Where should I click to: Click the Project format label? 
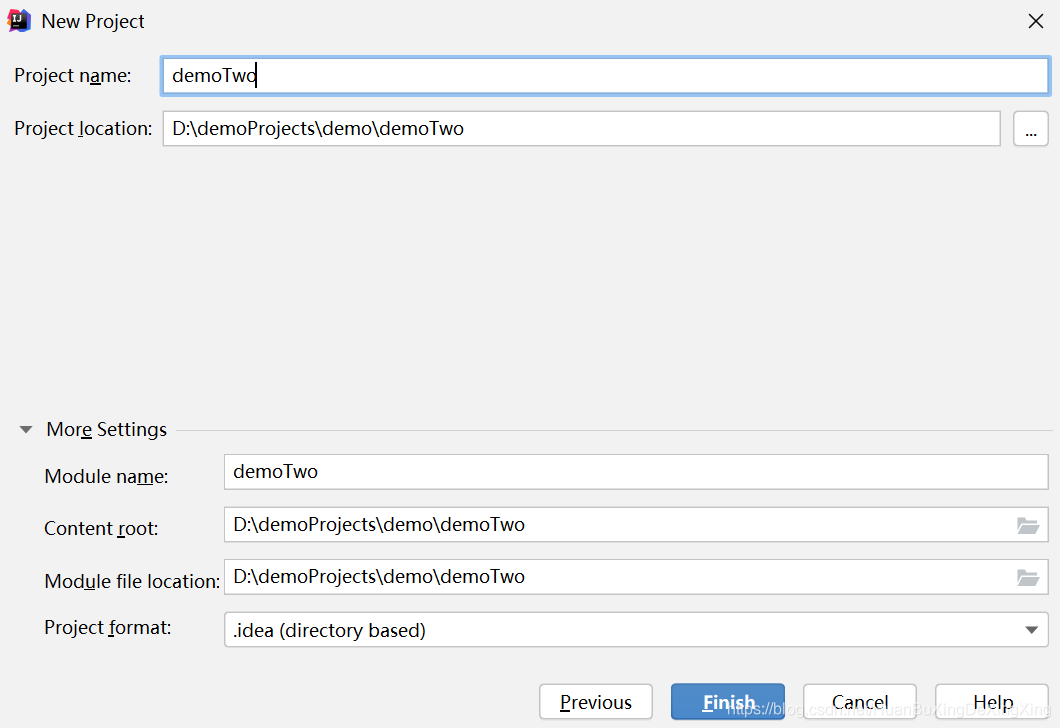pos(107,628)
